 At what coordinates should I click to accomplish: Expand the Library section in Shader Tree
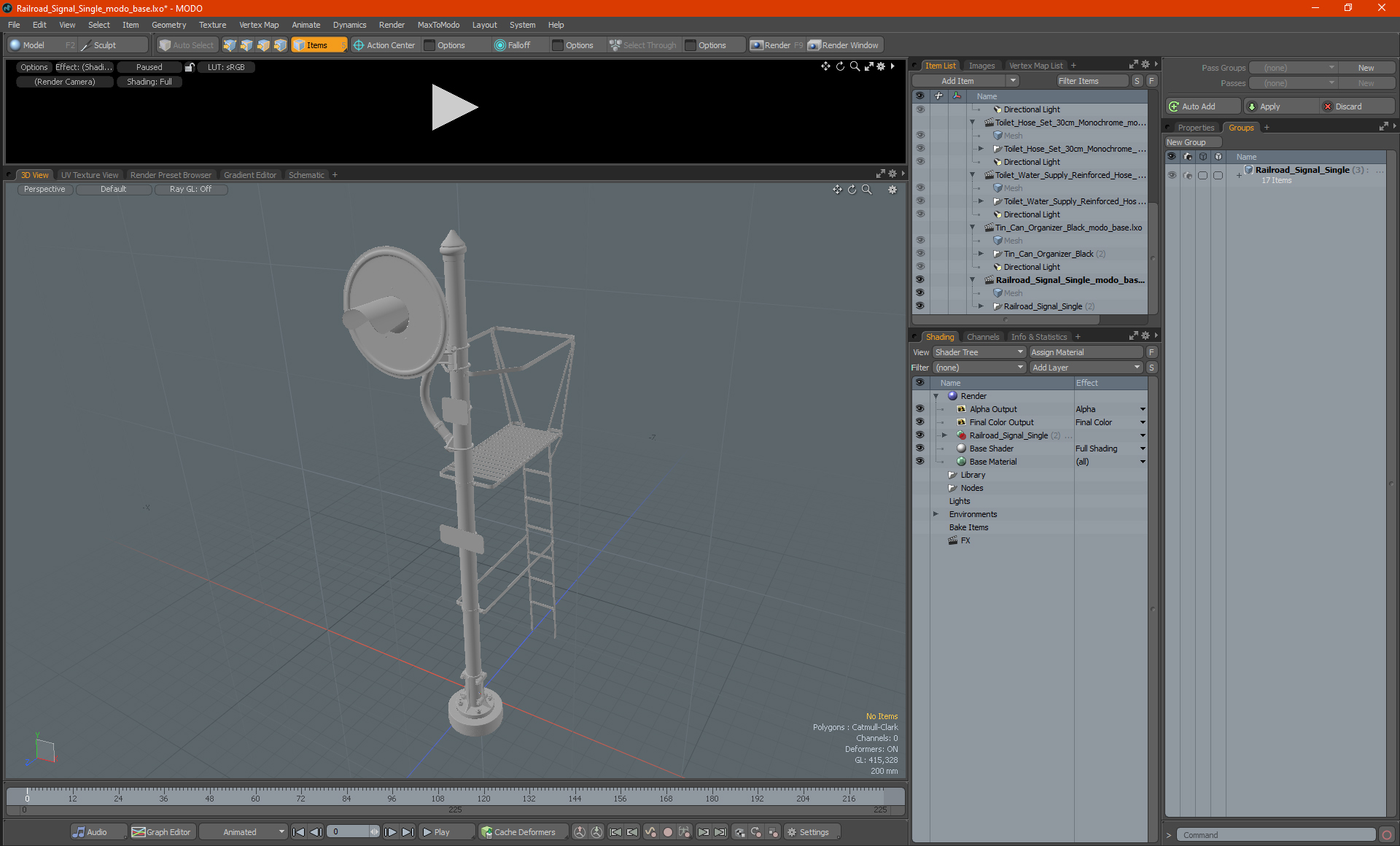click(x=934, y=474)
